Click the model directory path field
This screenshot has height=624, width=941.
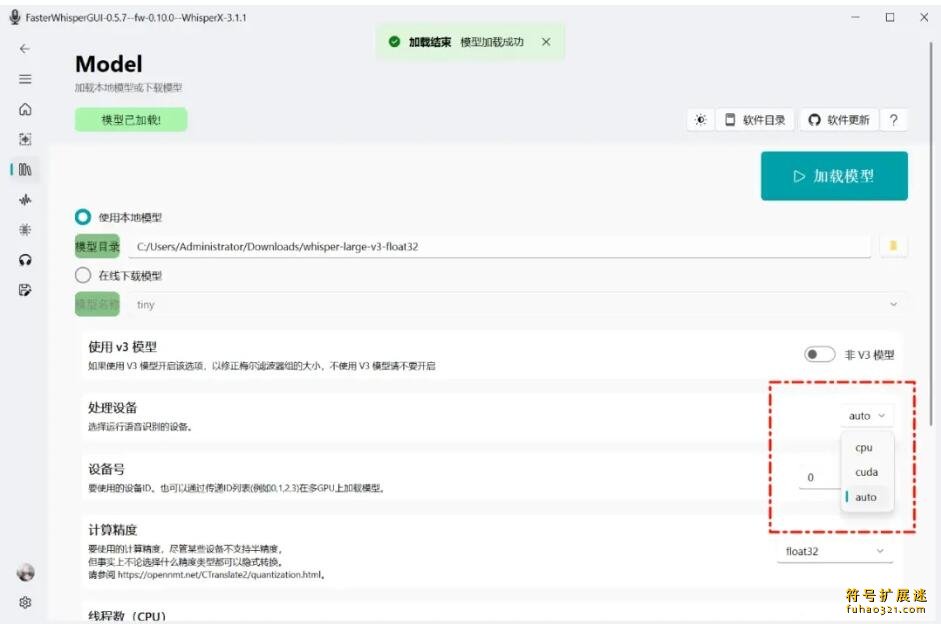498,246
